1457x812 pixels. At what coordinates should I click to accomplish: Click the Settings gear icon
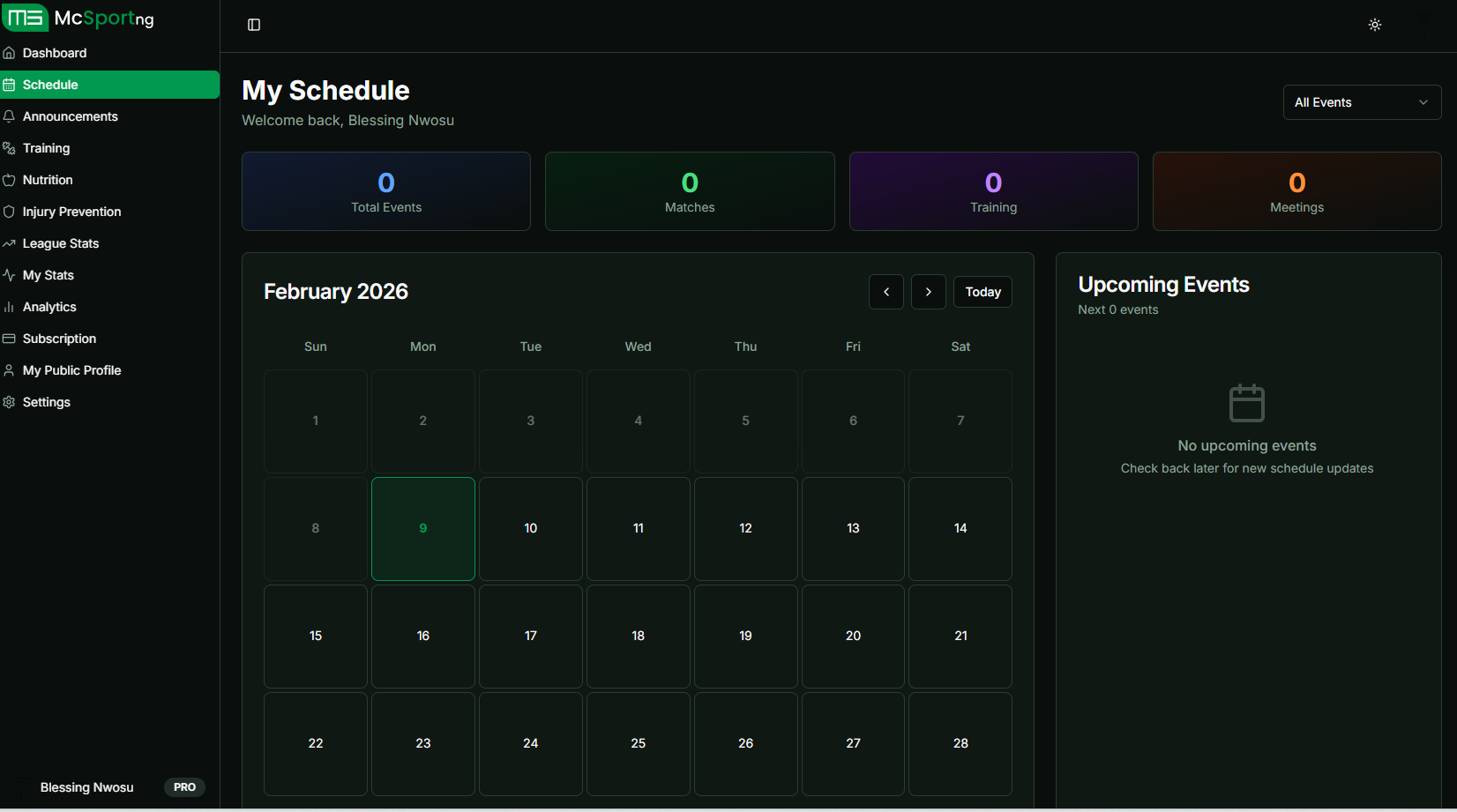pos(9,401)
